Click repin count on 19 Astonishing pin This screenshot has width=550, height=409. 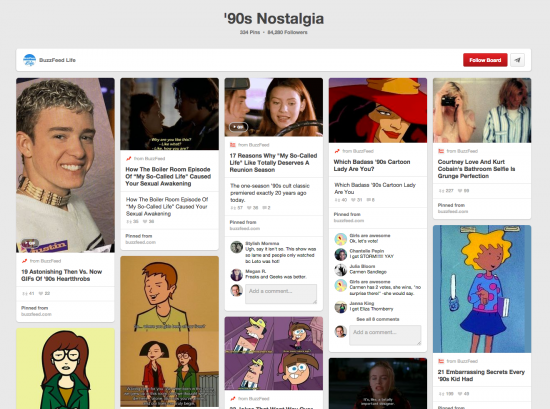[28, 293]
